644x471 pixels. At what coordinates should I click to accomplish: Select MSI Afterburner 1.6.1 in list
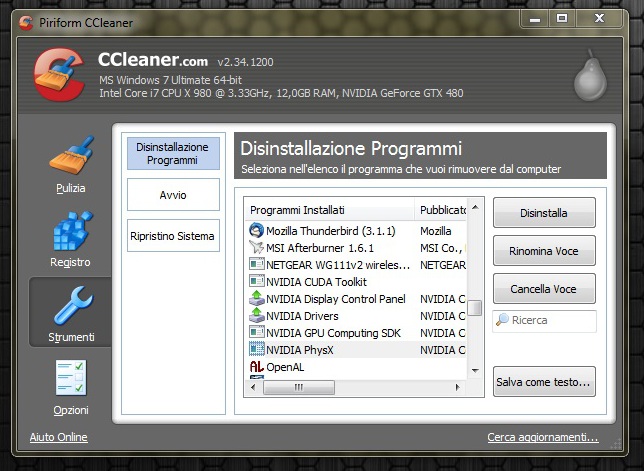click(x=320, y=247)
